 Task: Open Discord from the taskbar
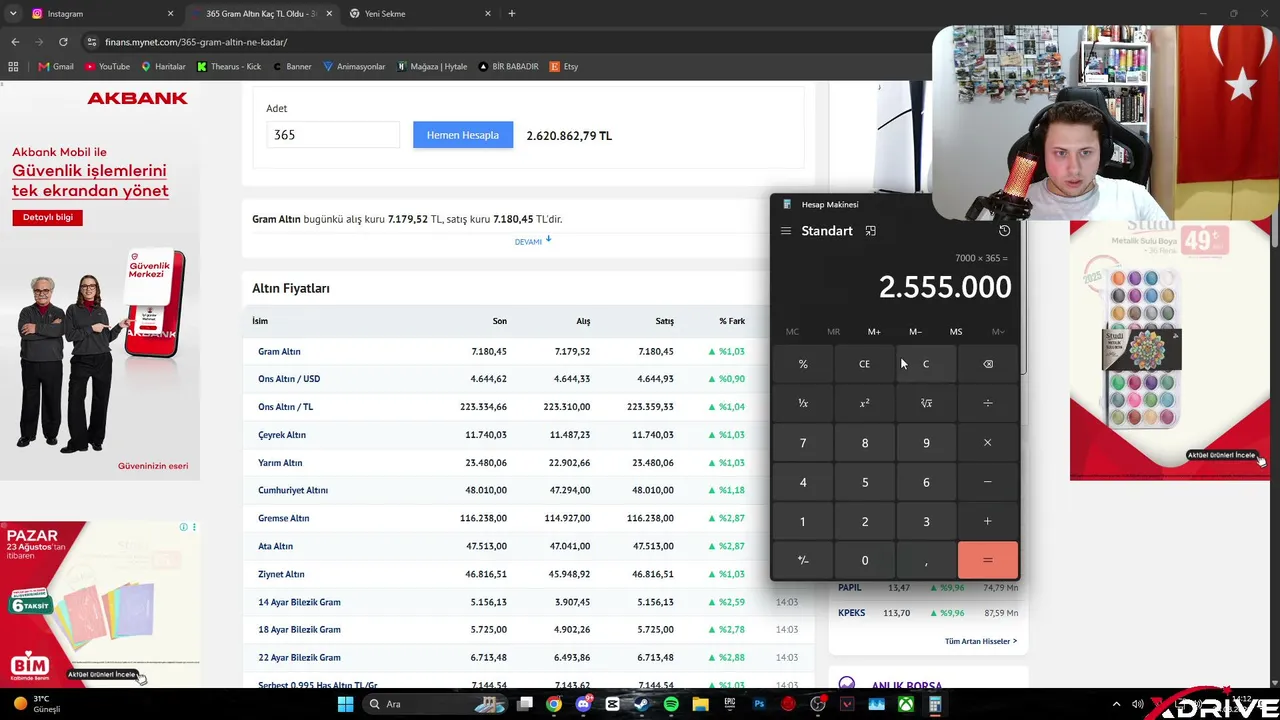tap(583, 704)
